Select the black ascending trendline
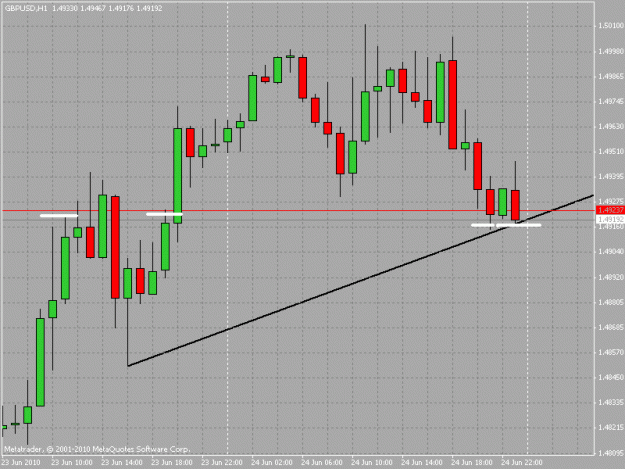The height and width of the screenshot is (469, 625). click(x=361, y=281)
